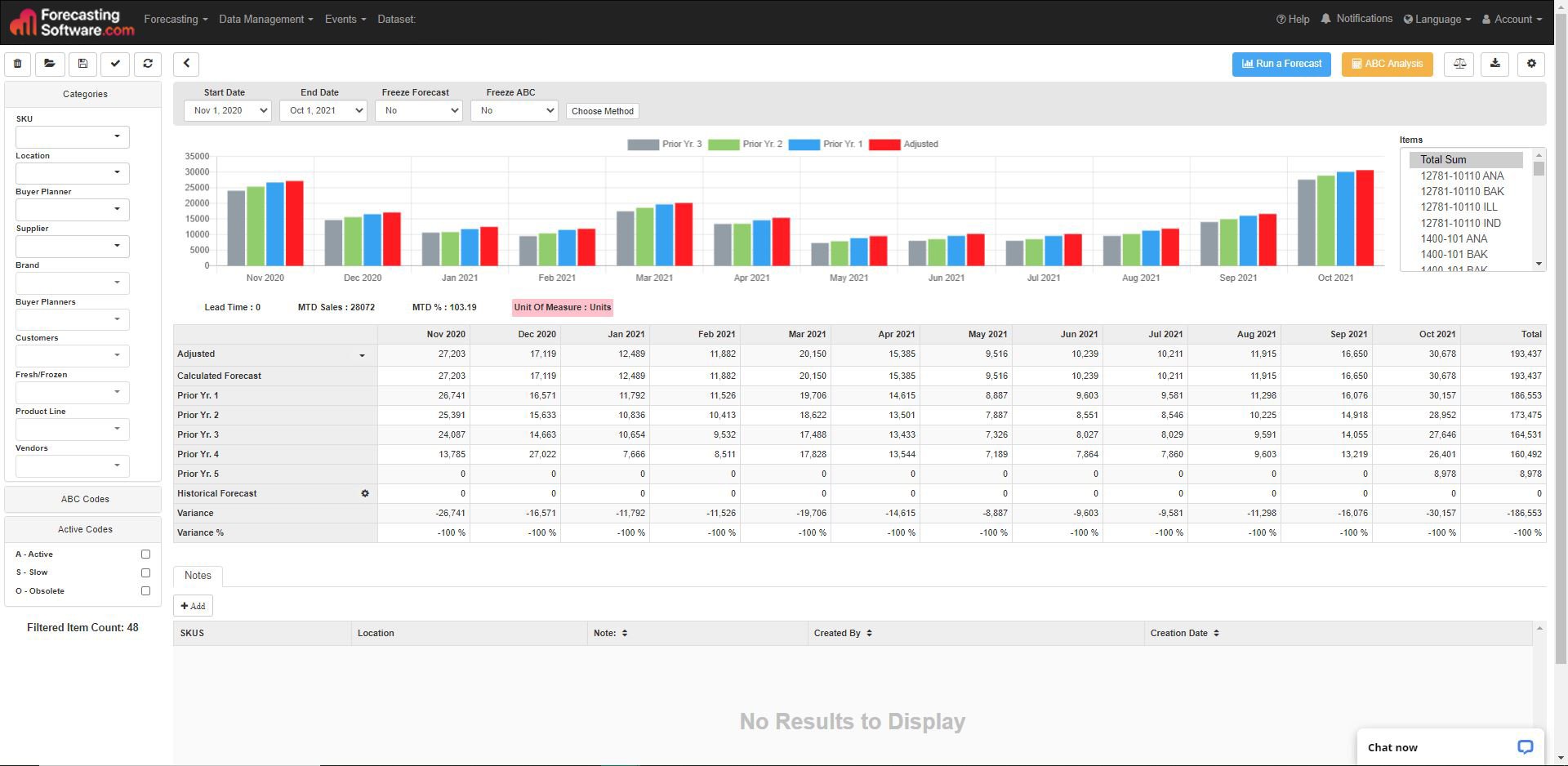The image size is (1568, 766).
Task: Click the Unit Of Measure : Units badge
Action: point(563,308)
